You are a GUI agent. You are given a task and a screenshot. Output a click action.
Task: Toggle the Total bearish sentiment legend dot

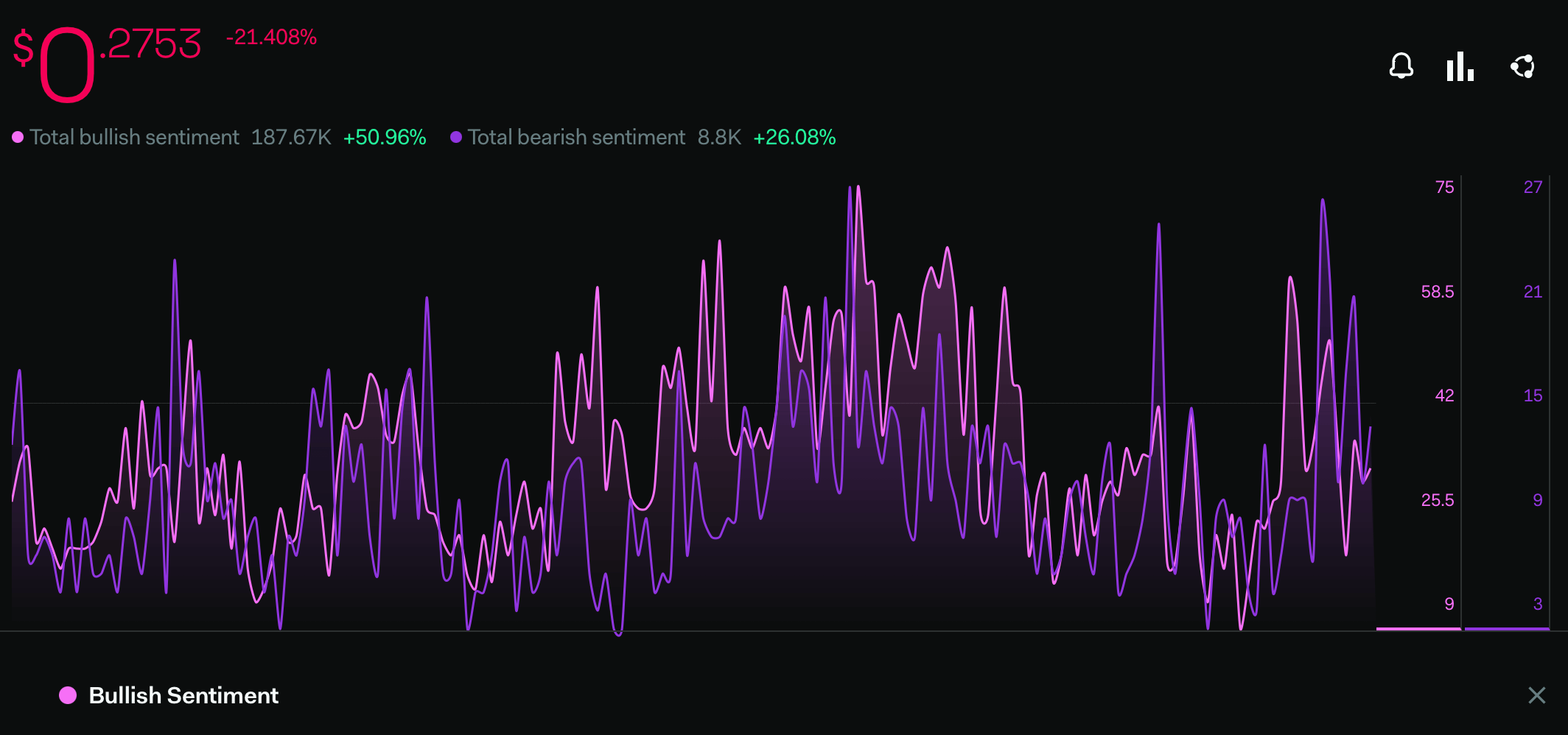coord(456,137)
